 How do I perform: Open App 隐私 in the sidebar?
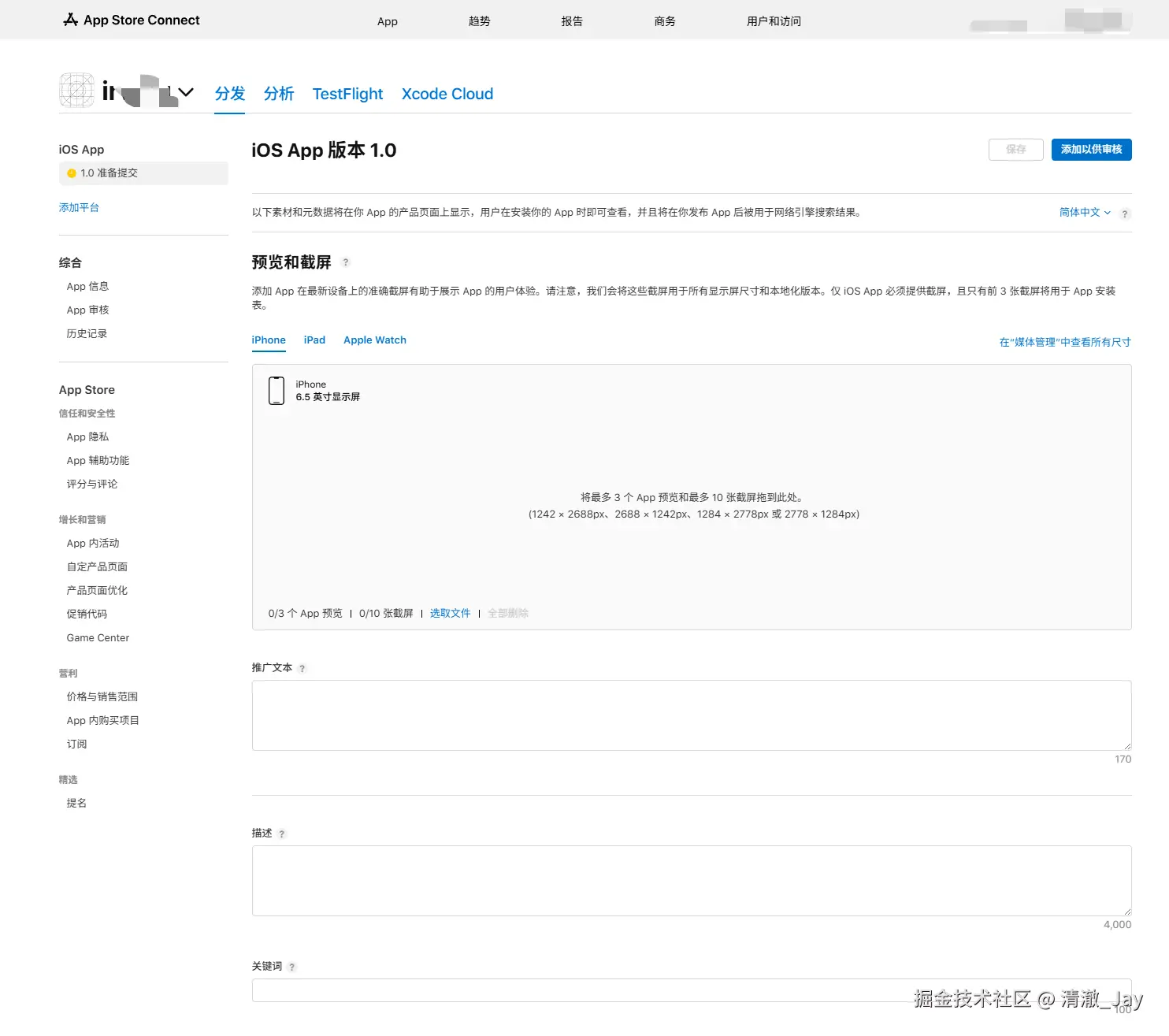tap(88, 437)
